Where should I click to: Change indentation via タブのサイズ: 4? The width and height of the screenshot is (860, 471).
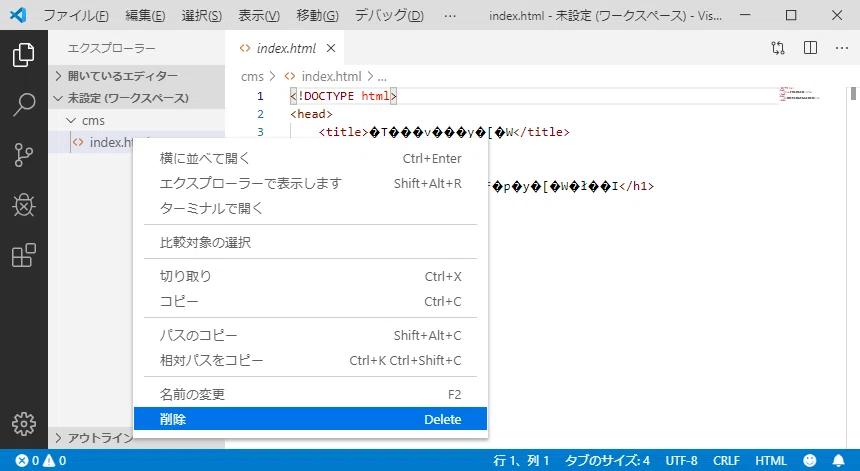pyautogui.click(x=608, y=461)
